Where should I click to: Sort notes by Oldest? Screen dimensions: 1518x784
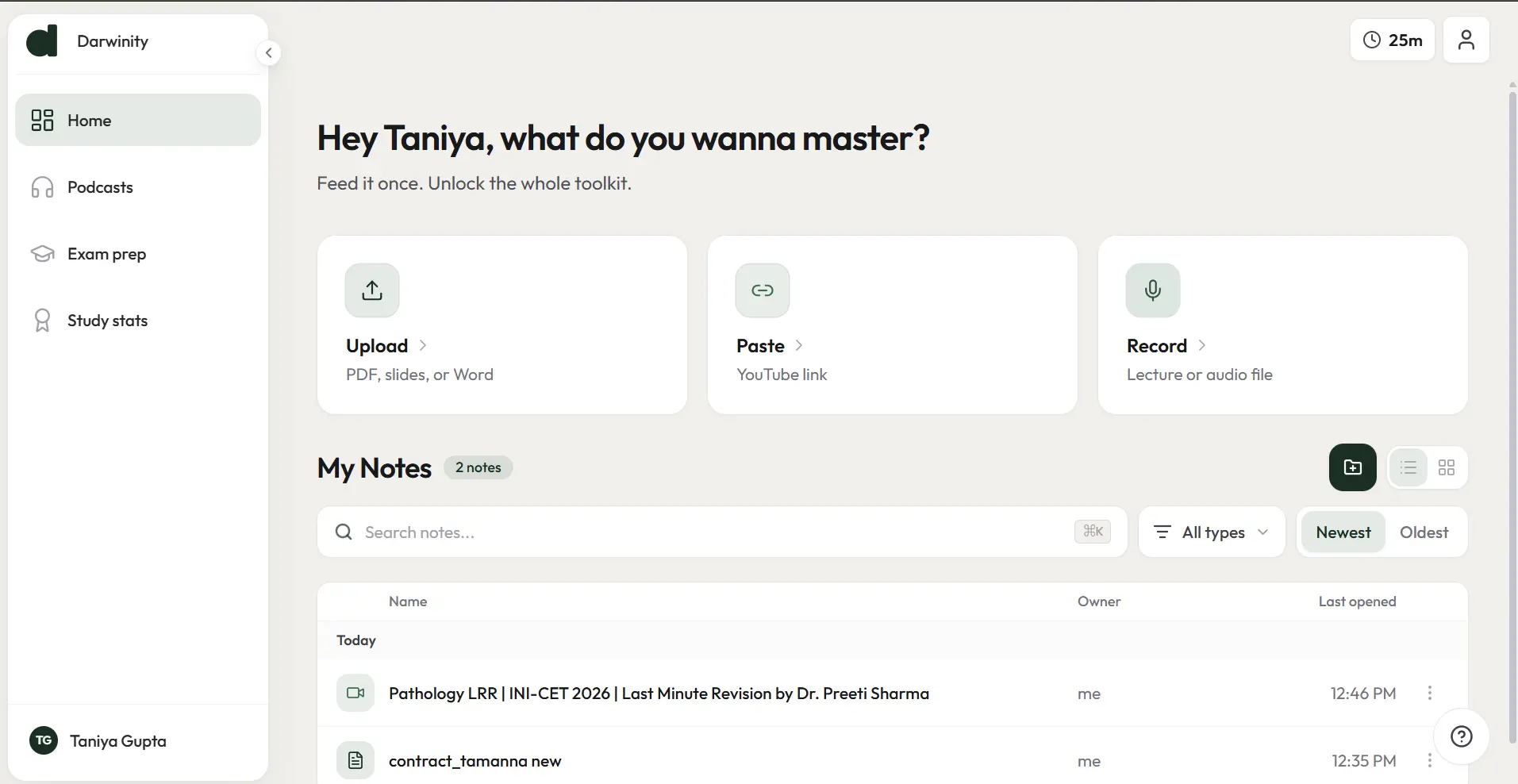(x=1424, y=532)
